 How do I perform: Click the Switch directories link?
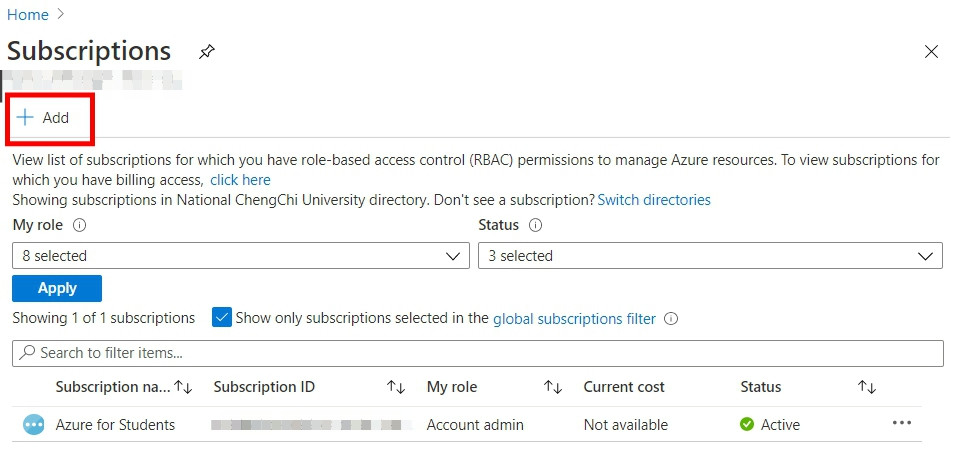coord(654,200)
